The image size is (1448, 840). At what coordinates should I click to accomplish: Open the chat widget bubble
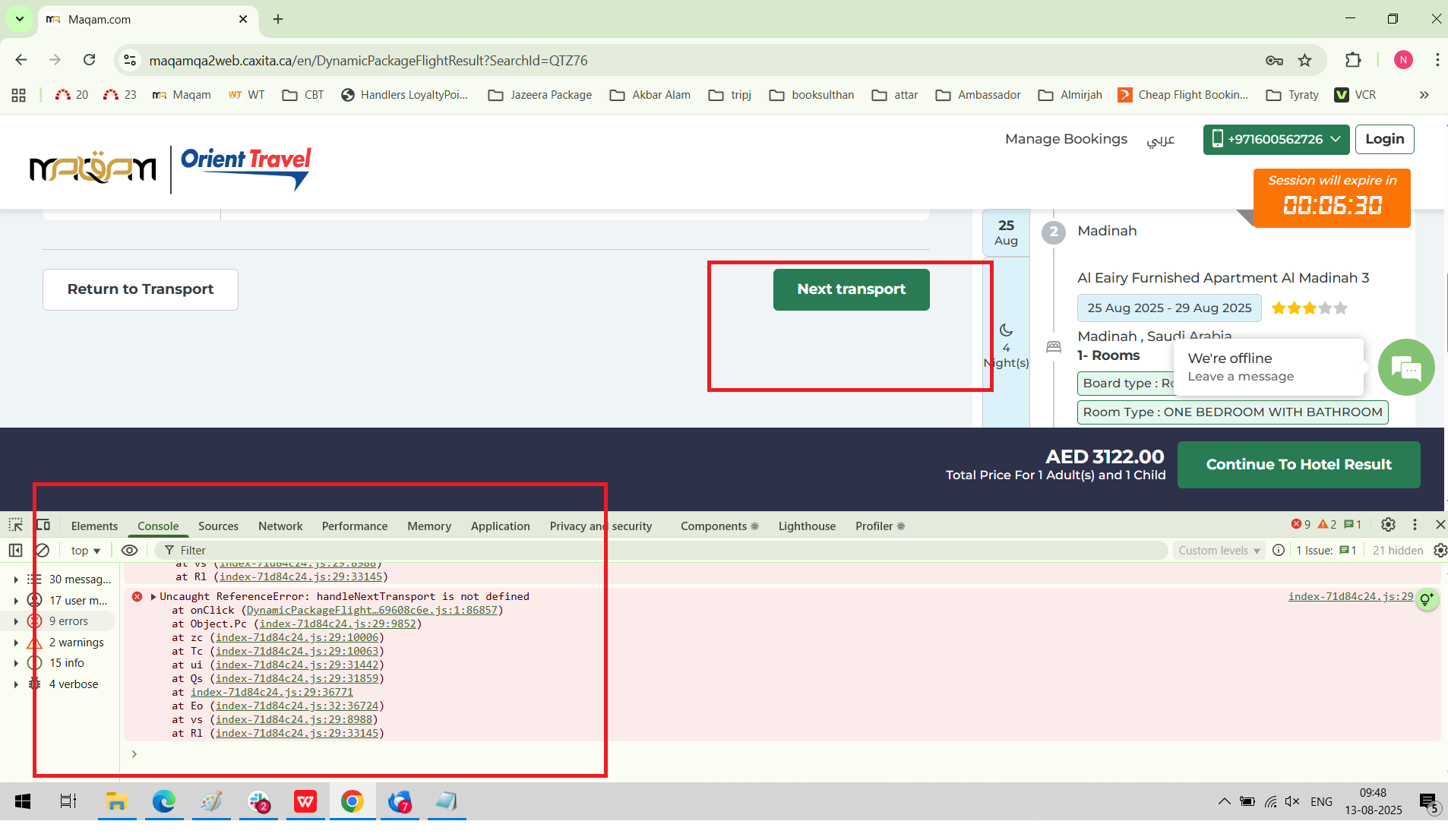tap(1406, 368)
